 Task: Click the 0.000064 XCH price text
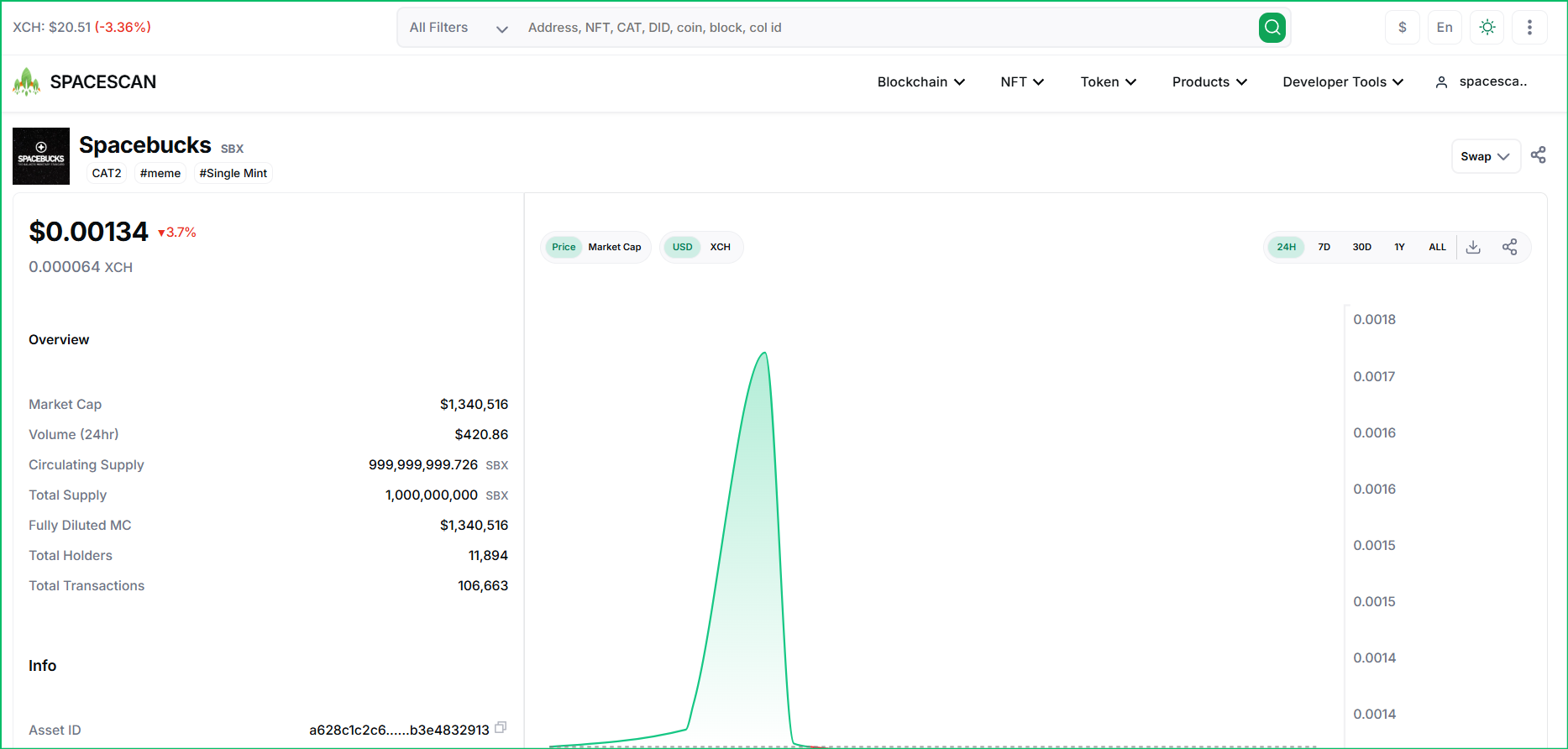81,267
